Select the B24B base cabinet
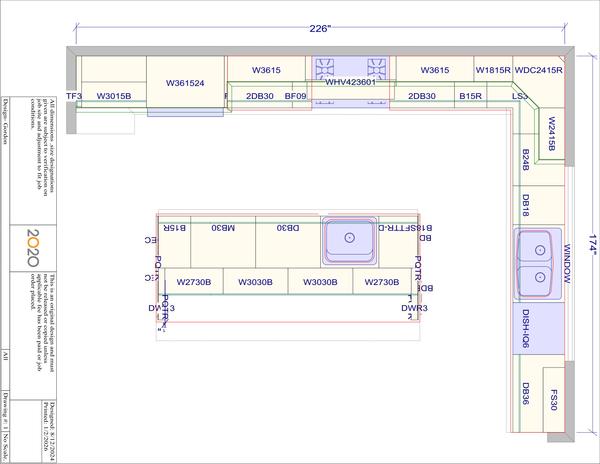Image resolution: width=600 pixels, height=464 pixels. coord(526,160)
